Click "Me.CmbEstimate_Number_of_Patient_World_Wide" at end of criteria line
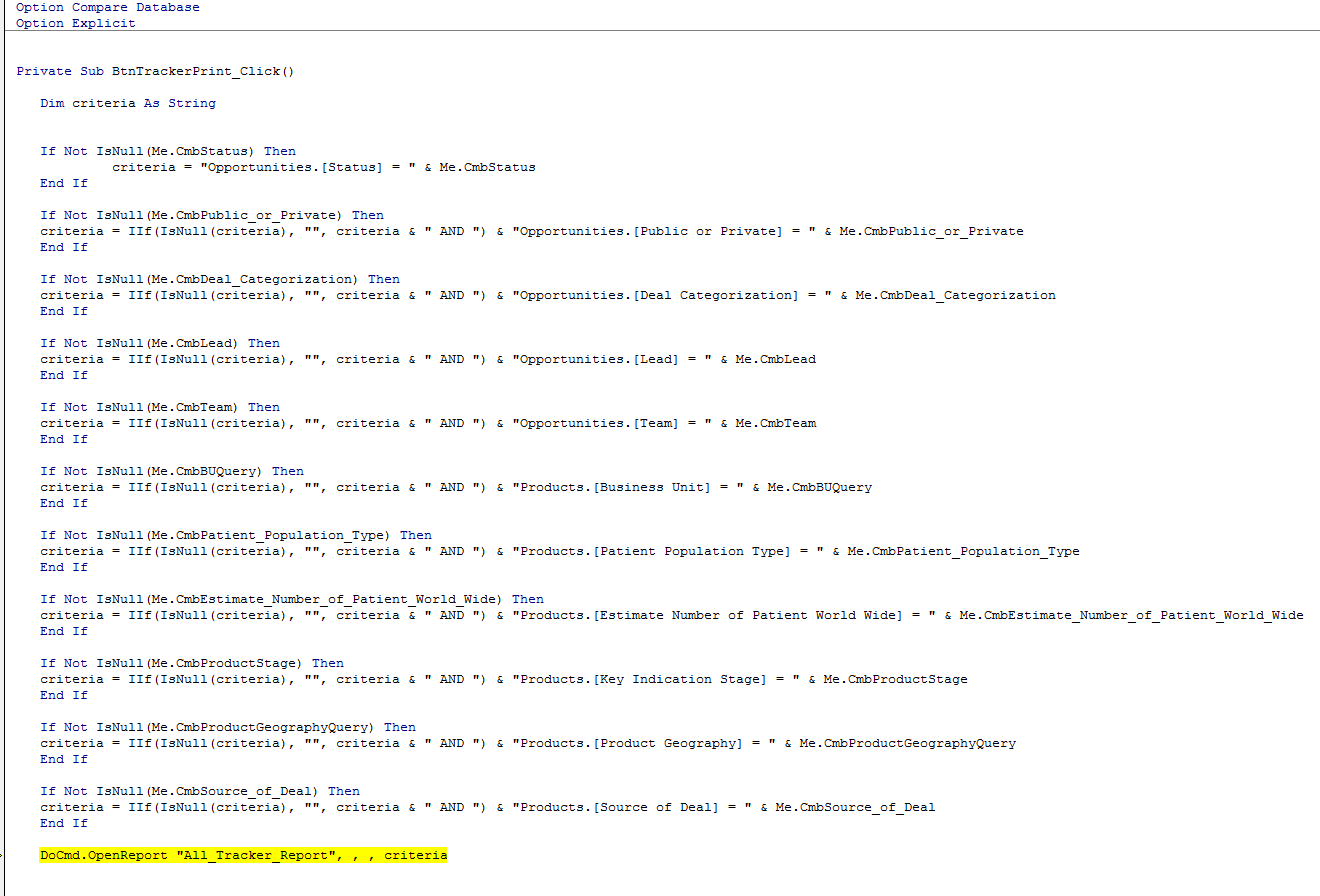The width and height of the screenshot is (1320, 896). 1132,615
